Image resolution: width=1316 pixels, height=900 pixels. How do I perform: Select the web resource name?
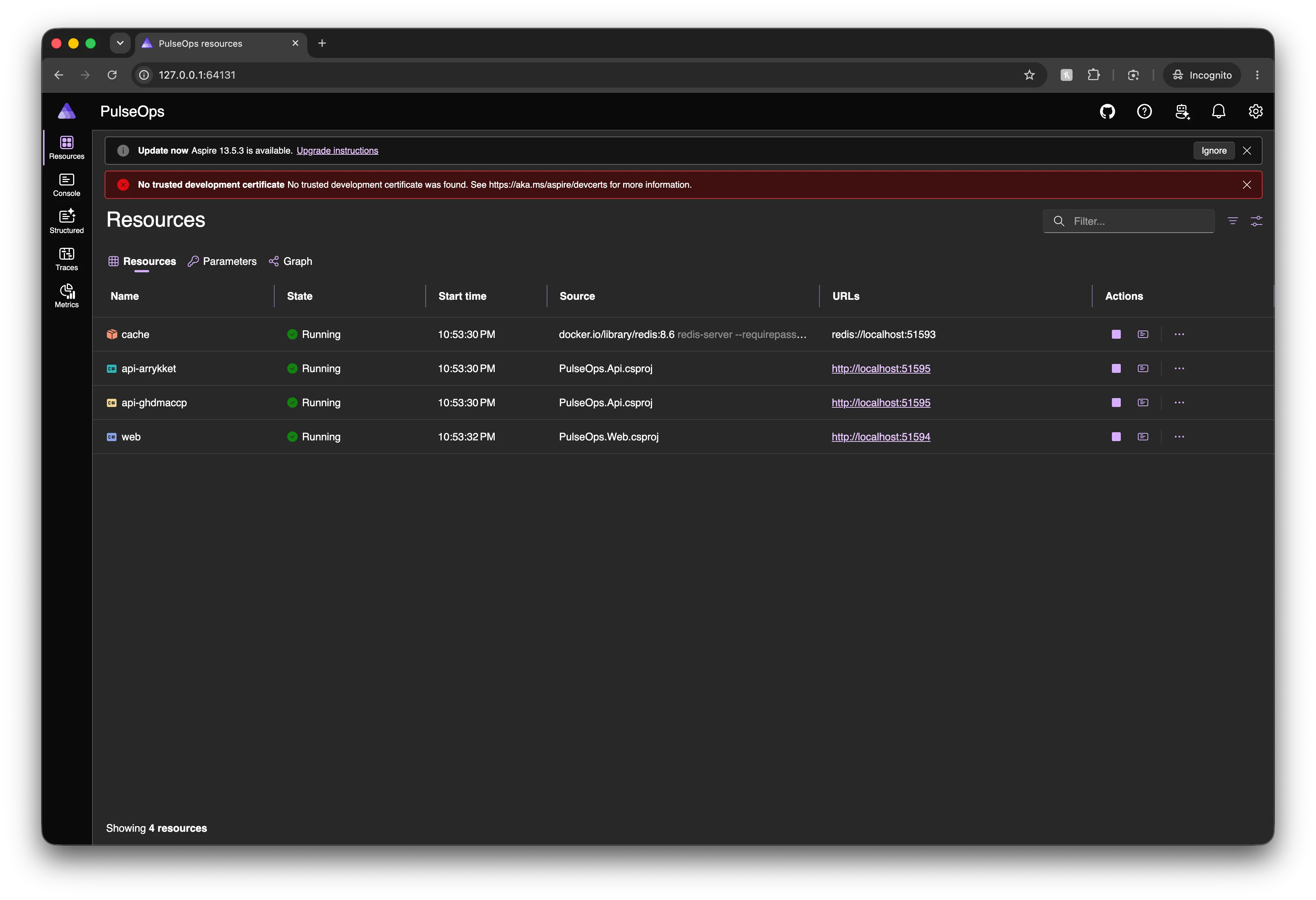pyautogui.click(x=131, y=437)
